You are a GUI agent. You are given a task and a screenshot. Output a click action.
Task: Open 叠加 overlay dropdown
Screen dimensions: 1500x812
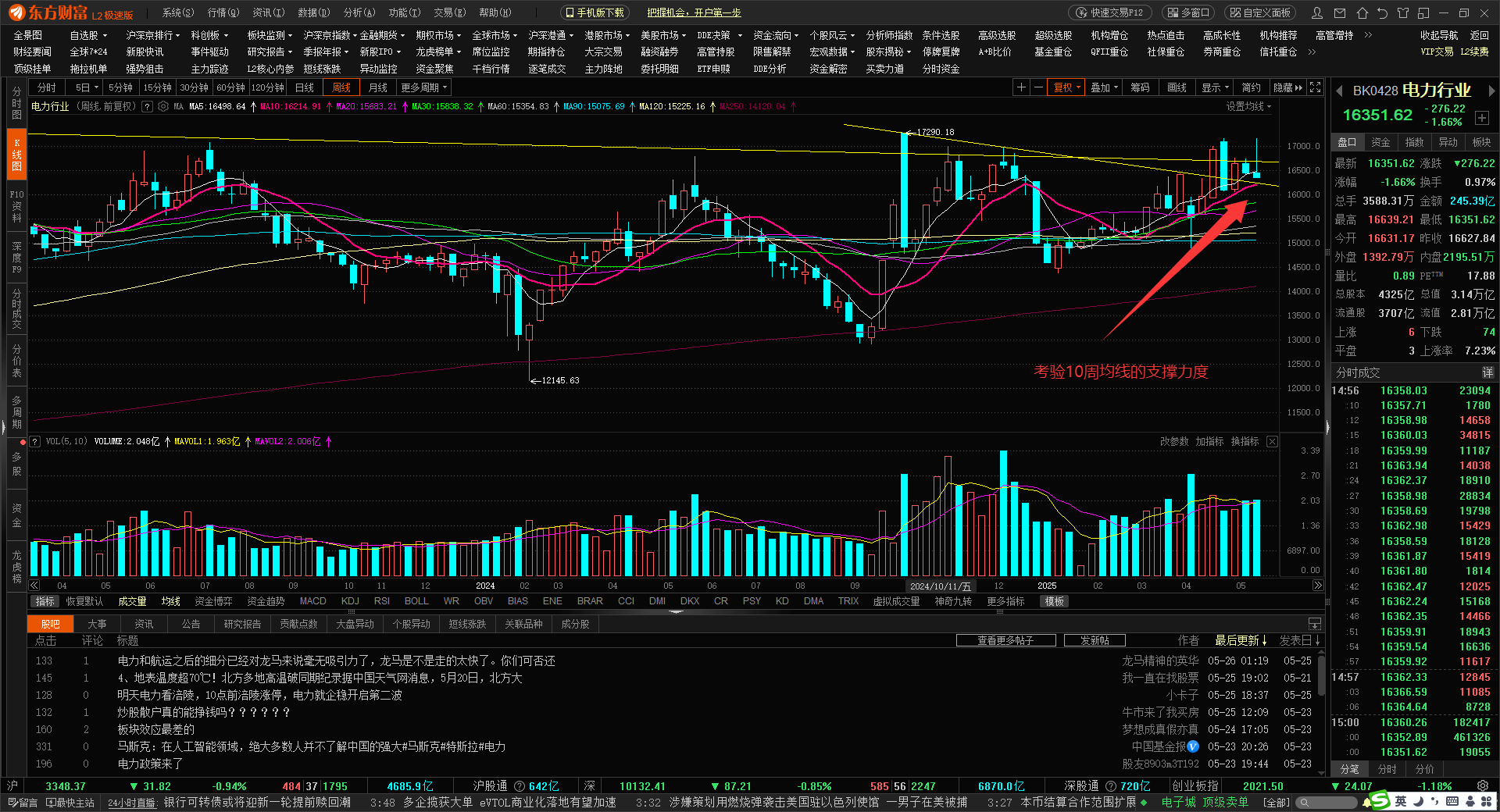(x=1104, y=87)
